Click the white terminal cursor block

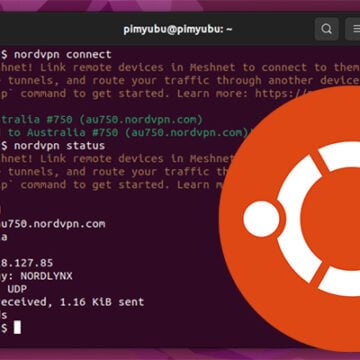(x=17, y=328)
